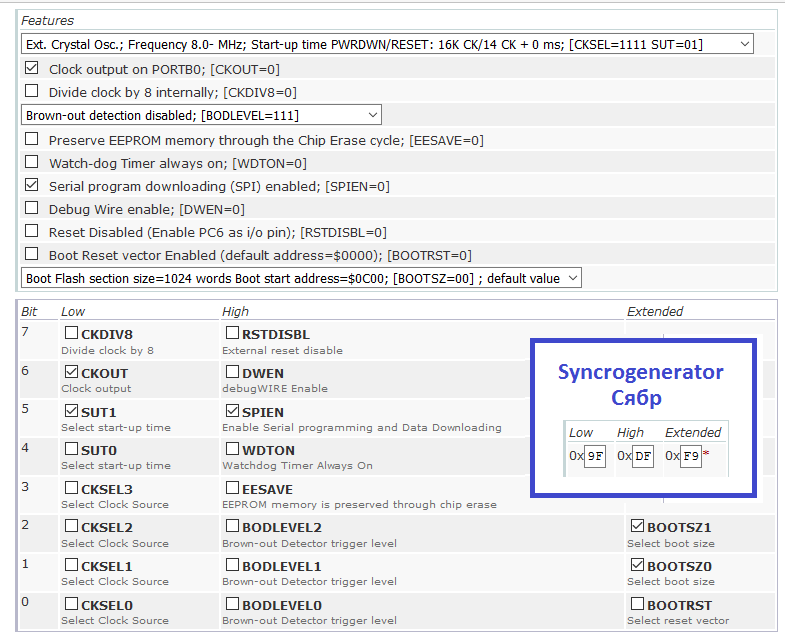Open the Boot Flash section size dropdown
The image size is (785, 641).
click(301, 278)
